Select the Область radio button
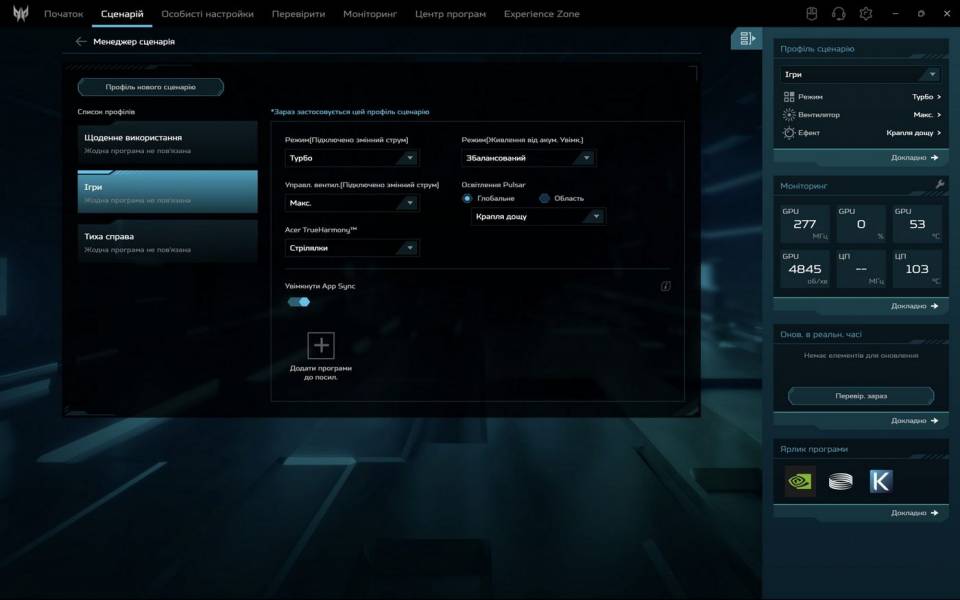The image size is (960, 600). click(545, 198)
